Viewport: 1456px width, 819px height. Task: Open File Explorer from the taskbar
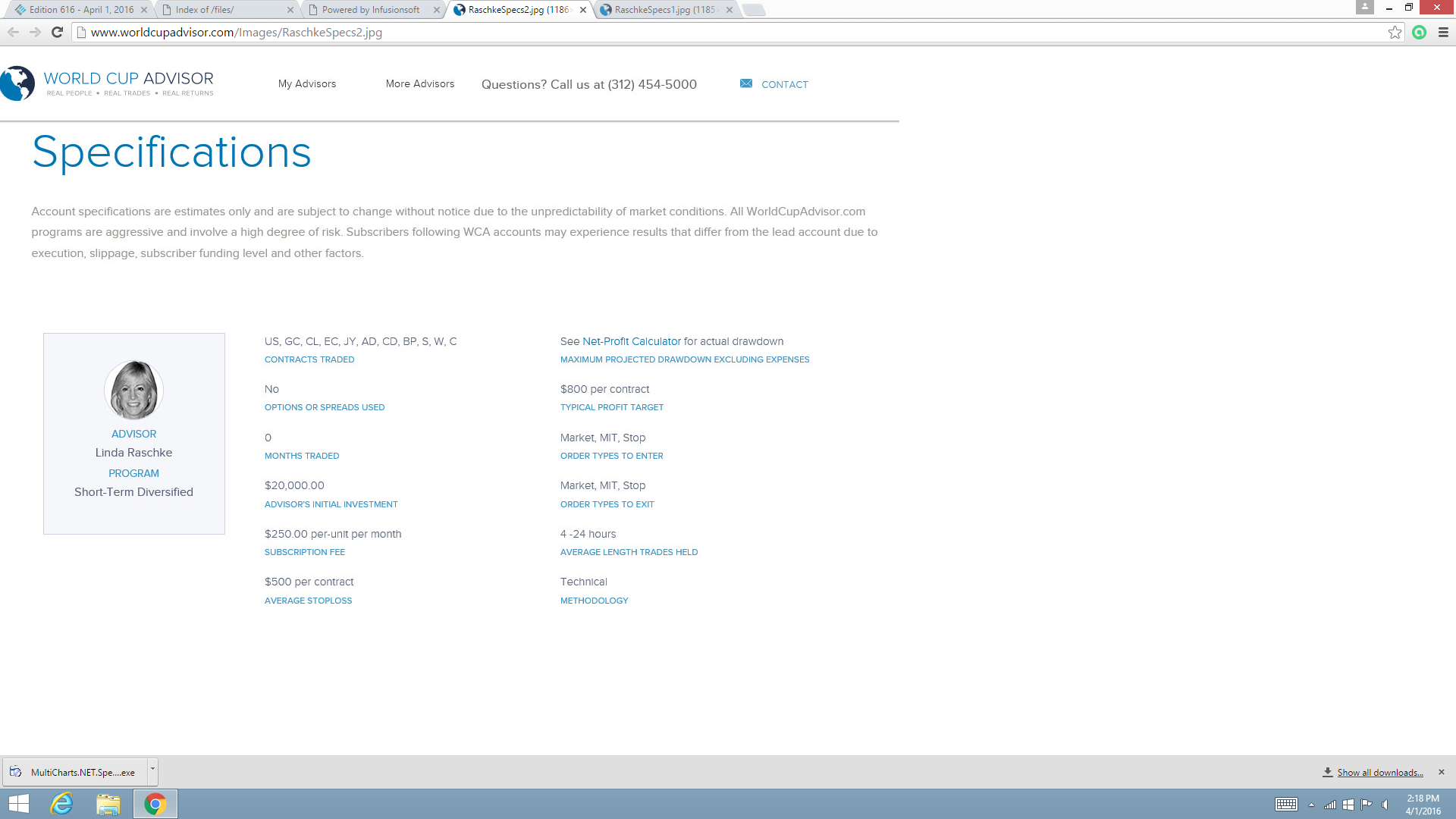108,804
